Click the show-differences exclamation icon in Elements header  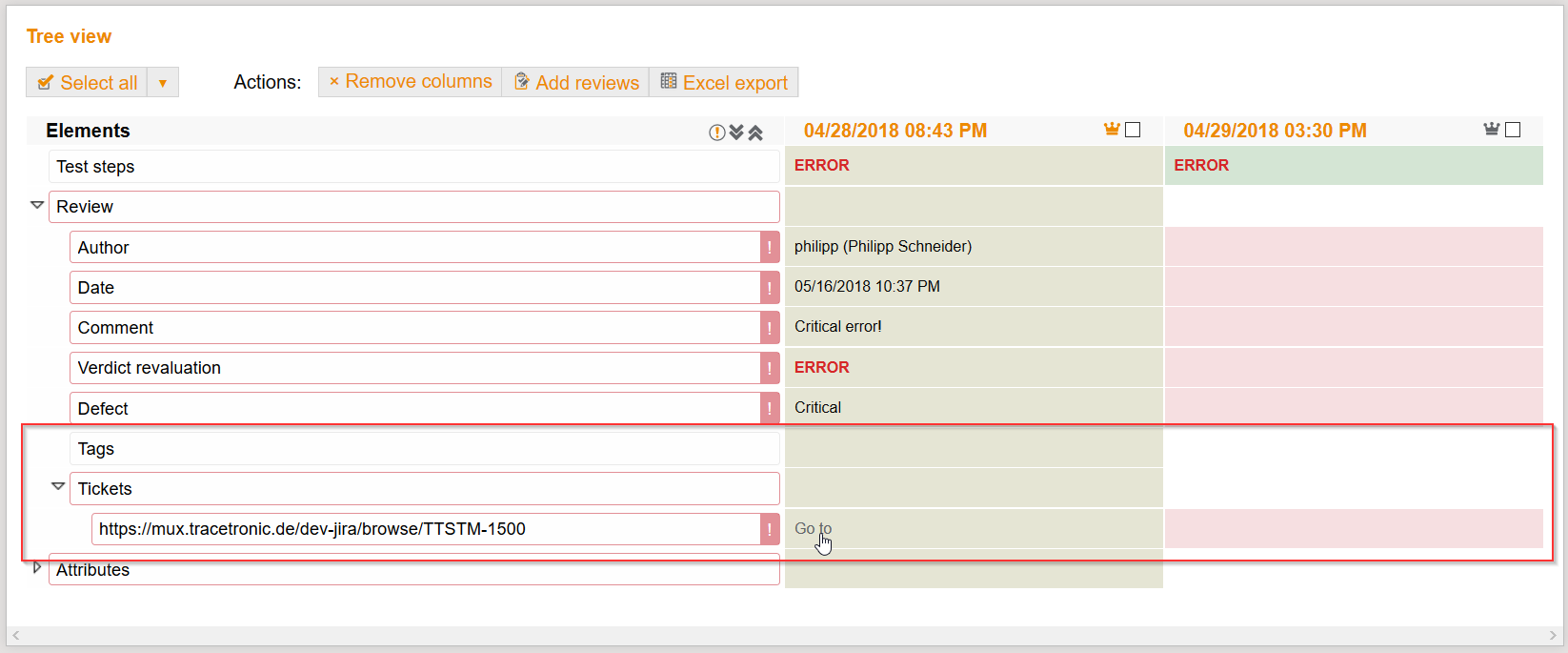(717, 133)
